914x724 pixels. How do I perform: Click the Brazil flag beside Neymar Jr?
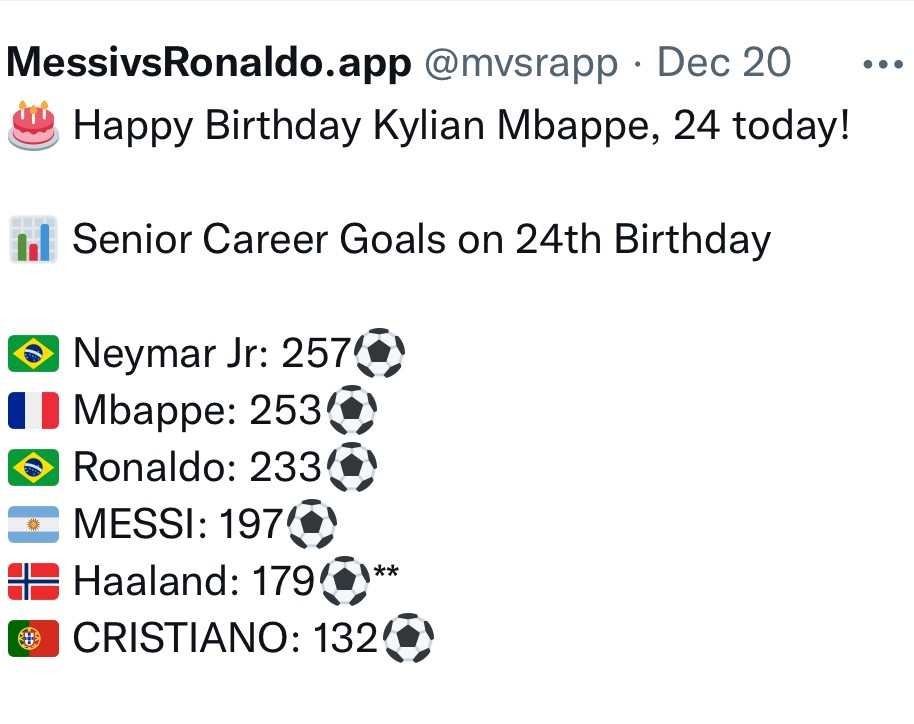33,353
